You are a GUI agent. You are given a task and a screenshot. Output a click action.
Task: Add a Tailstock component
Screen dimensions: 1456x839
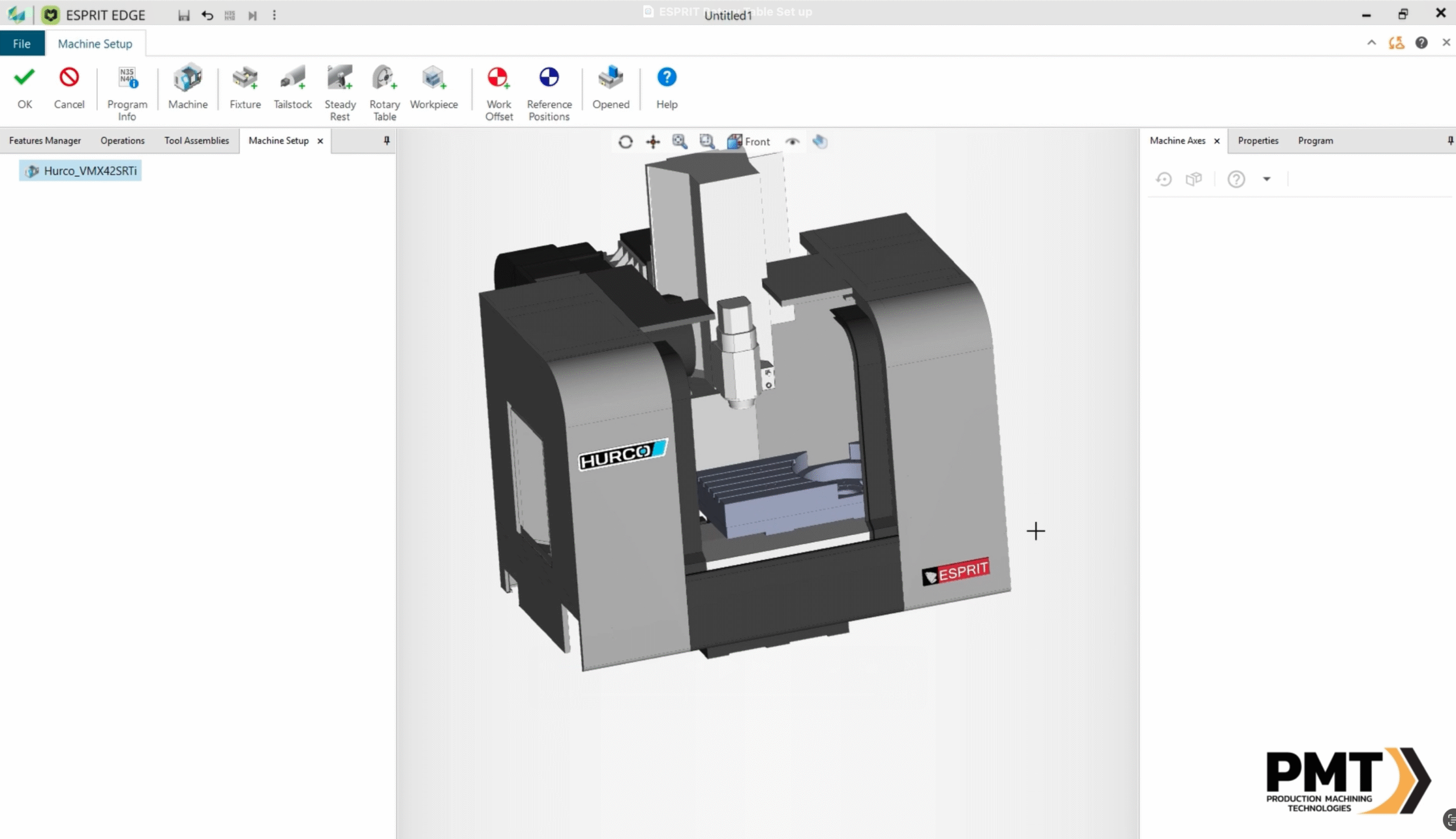pos(293,88)
